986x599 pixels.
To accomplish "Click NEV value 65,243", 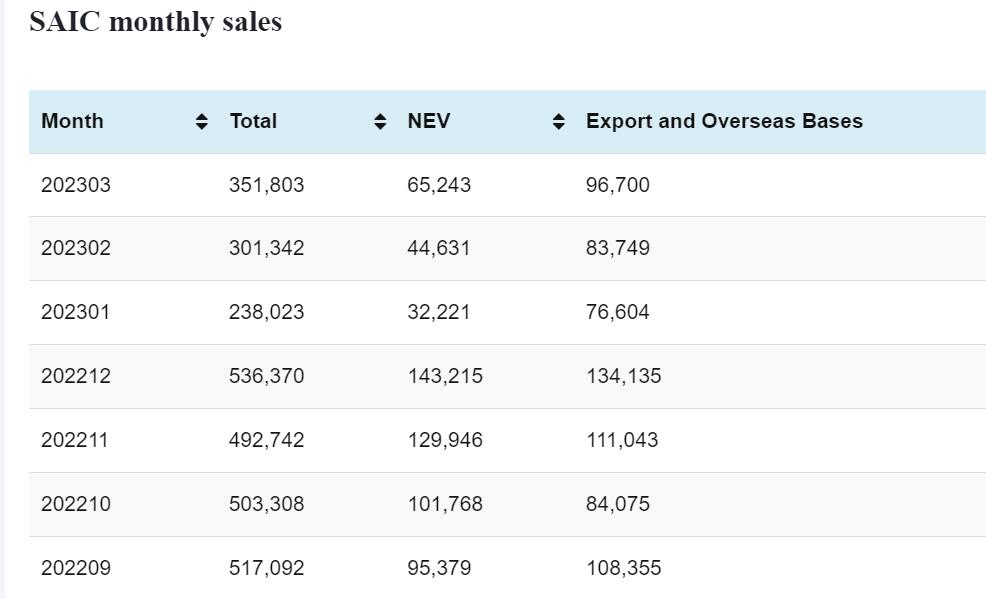I will click(439, 185).
